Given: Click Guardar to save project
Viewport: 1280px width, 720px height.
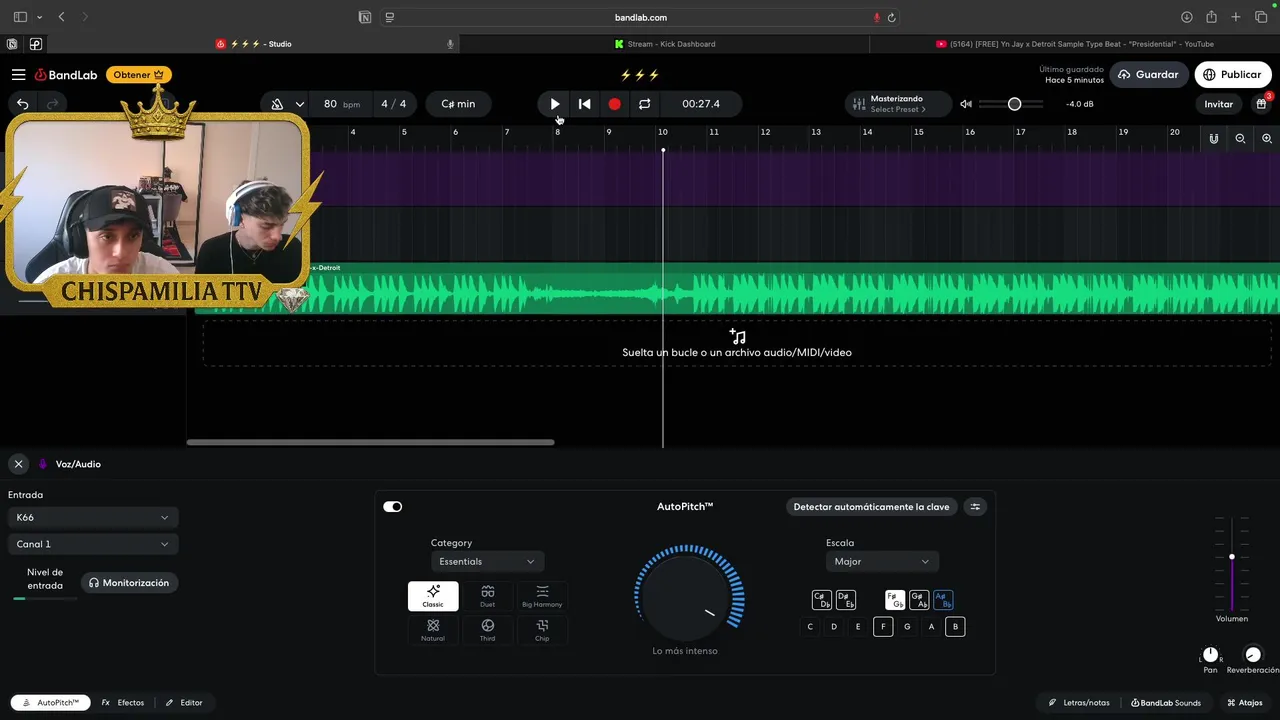Looking at the screenshot, I should (1148, 75).
